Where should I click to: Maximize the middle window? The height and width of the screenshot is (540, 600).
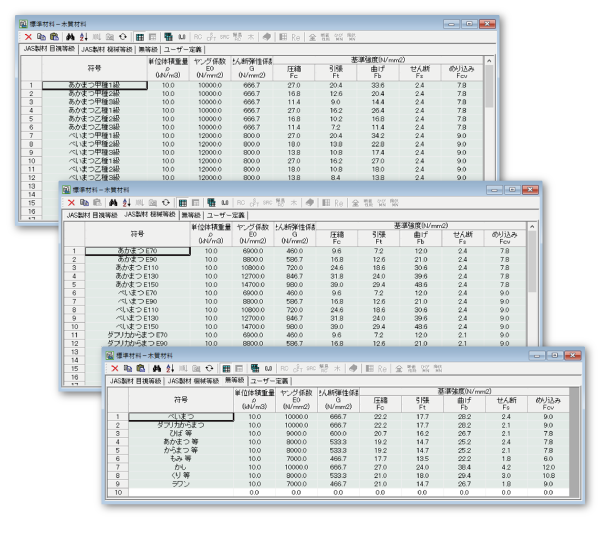(x=512, y=189)
